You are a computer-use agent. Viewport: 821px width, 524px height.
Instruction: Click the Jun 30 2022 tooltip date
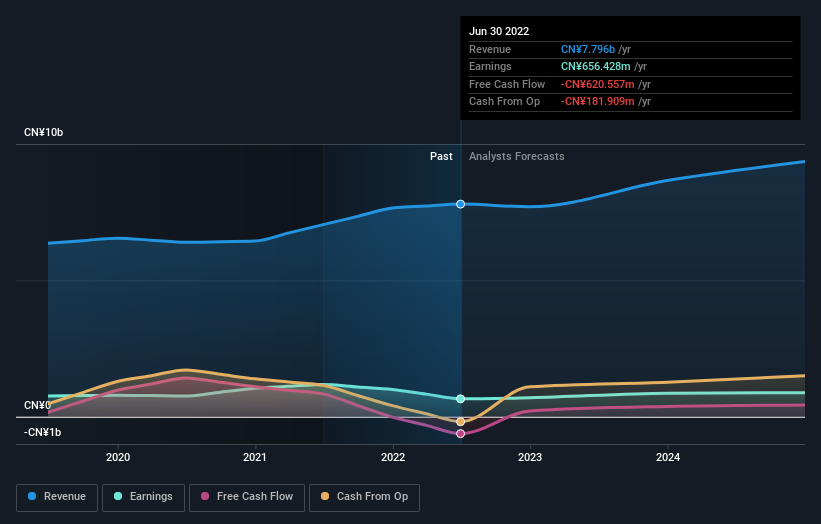tap(499, 31)
